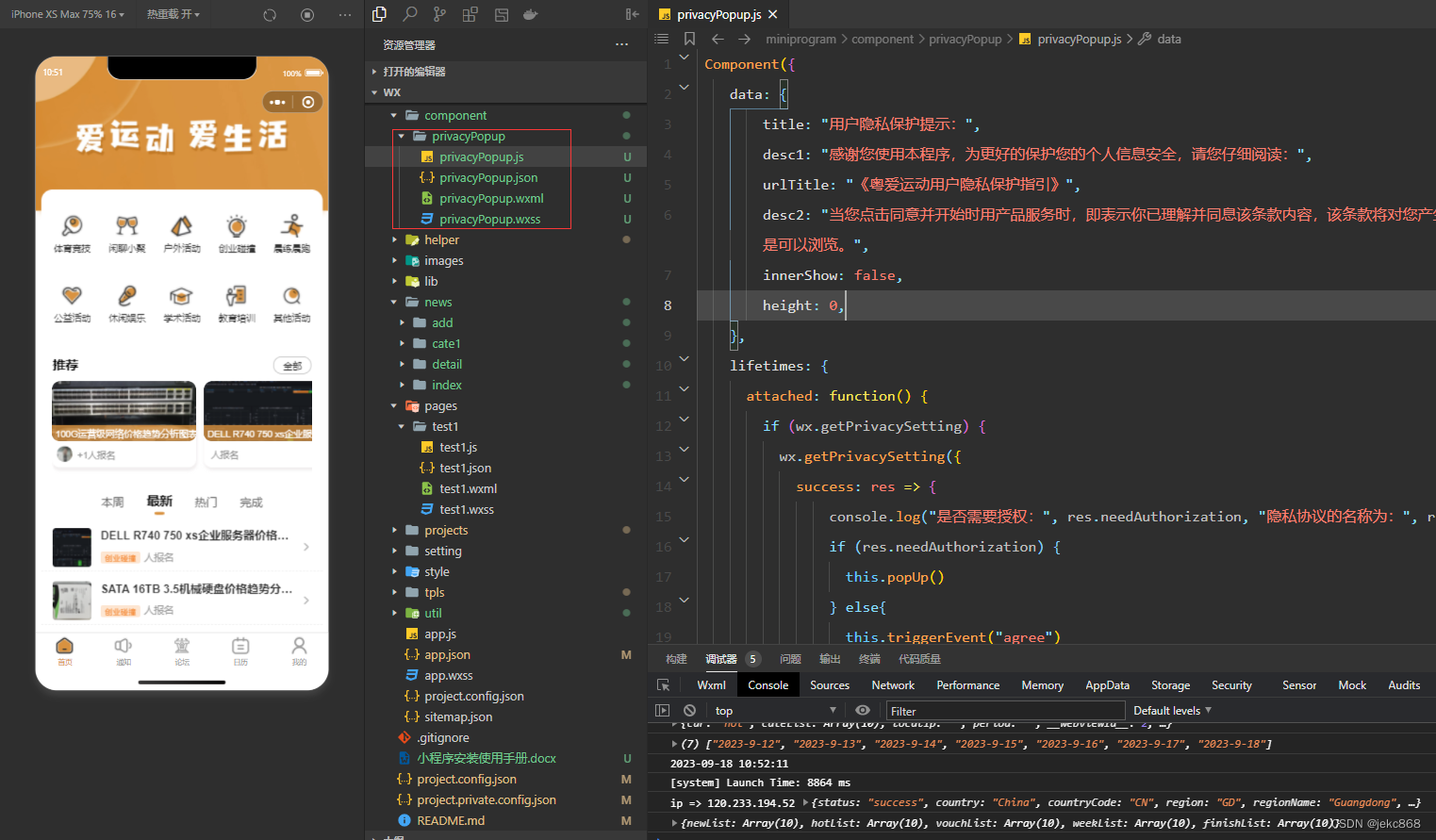Open the Default levels dropdown
The width and height of the screenshot is (1436, 840).
1172,711
